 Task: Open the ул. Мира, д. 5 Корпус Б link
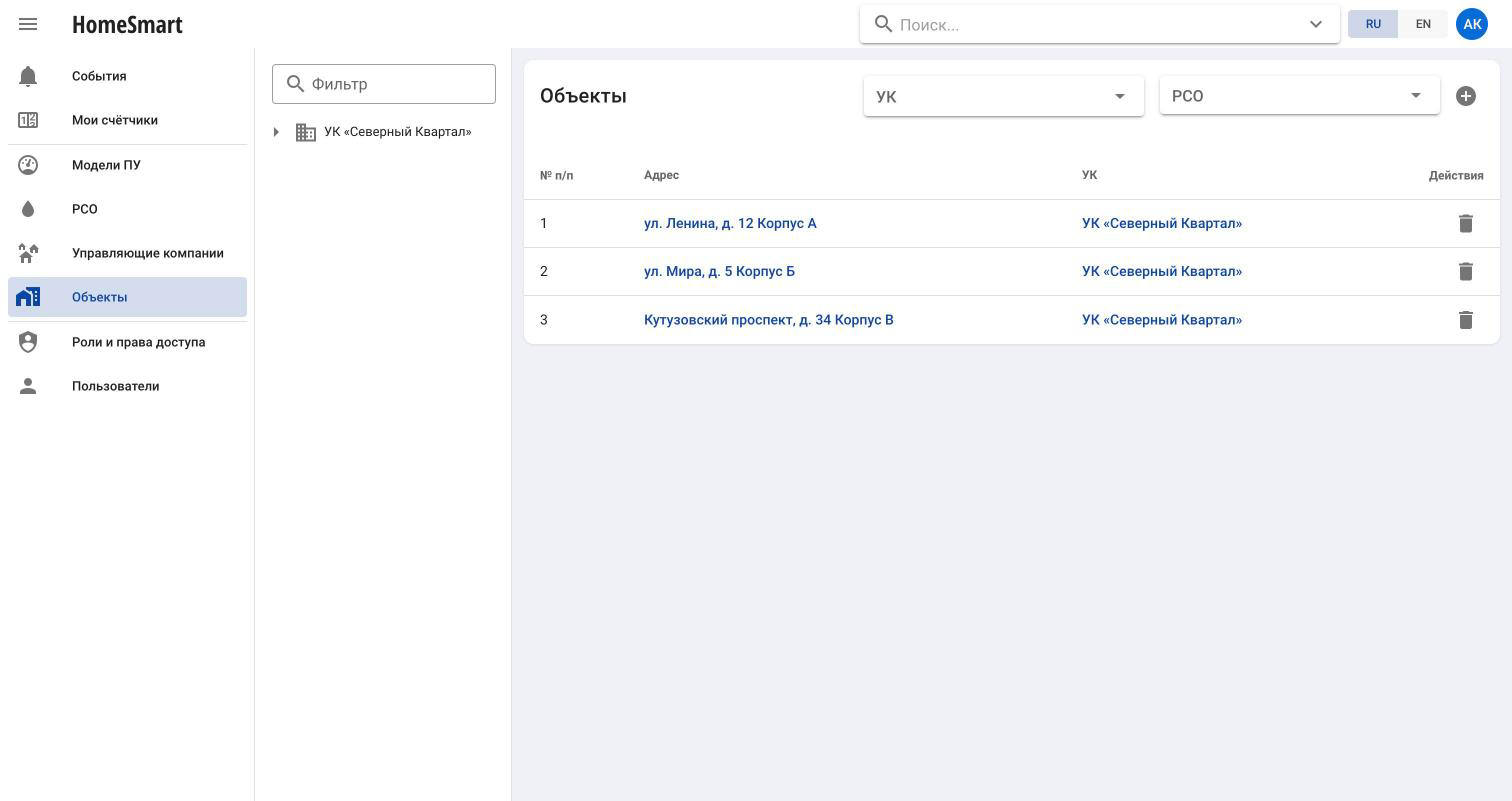[719, 271]
